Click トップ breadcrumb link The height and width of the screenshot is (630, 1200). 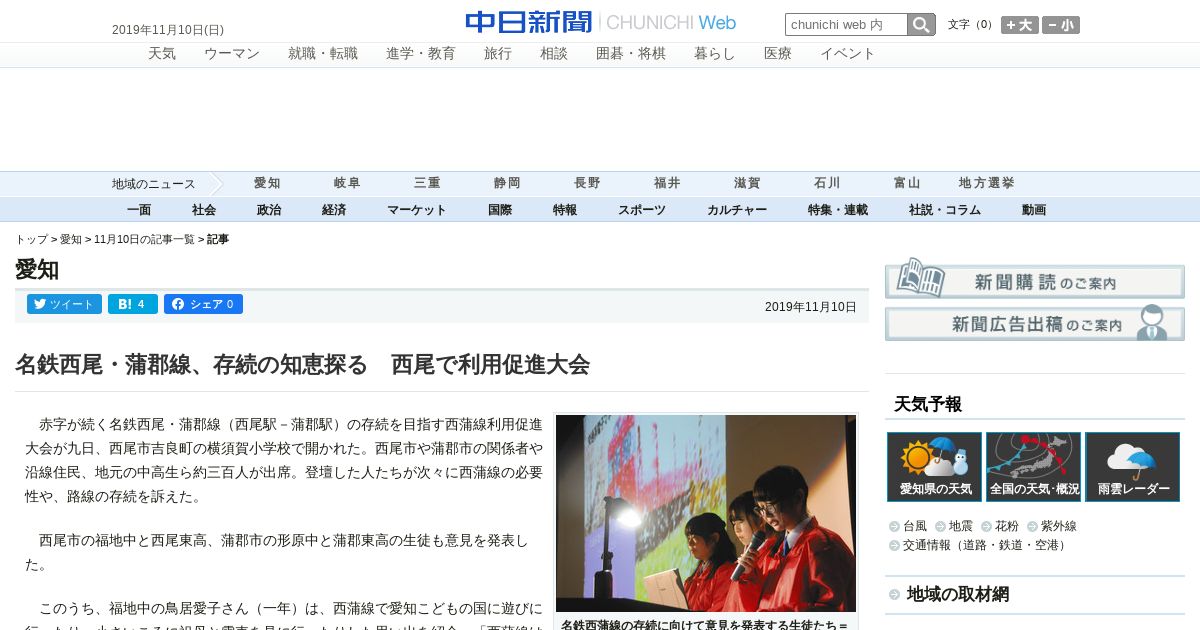31,240
